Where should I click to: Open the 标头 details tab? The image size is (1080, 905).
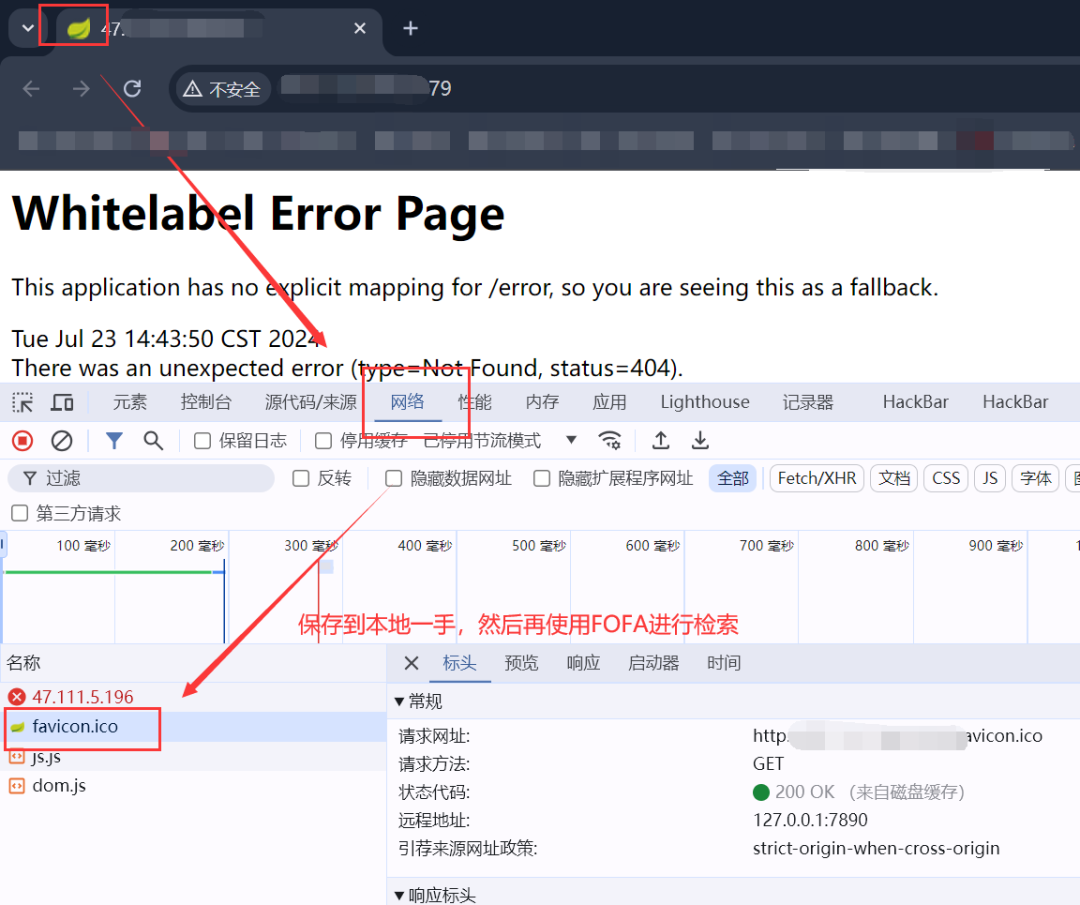coord(459,663)
